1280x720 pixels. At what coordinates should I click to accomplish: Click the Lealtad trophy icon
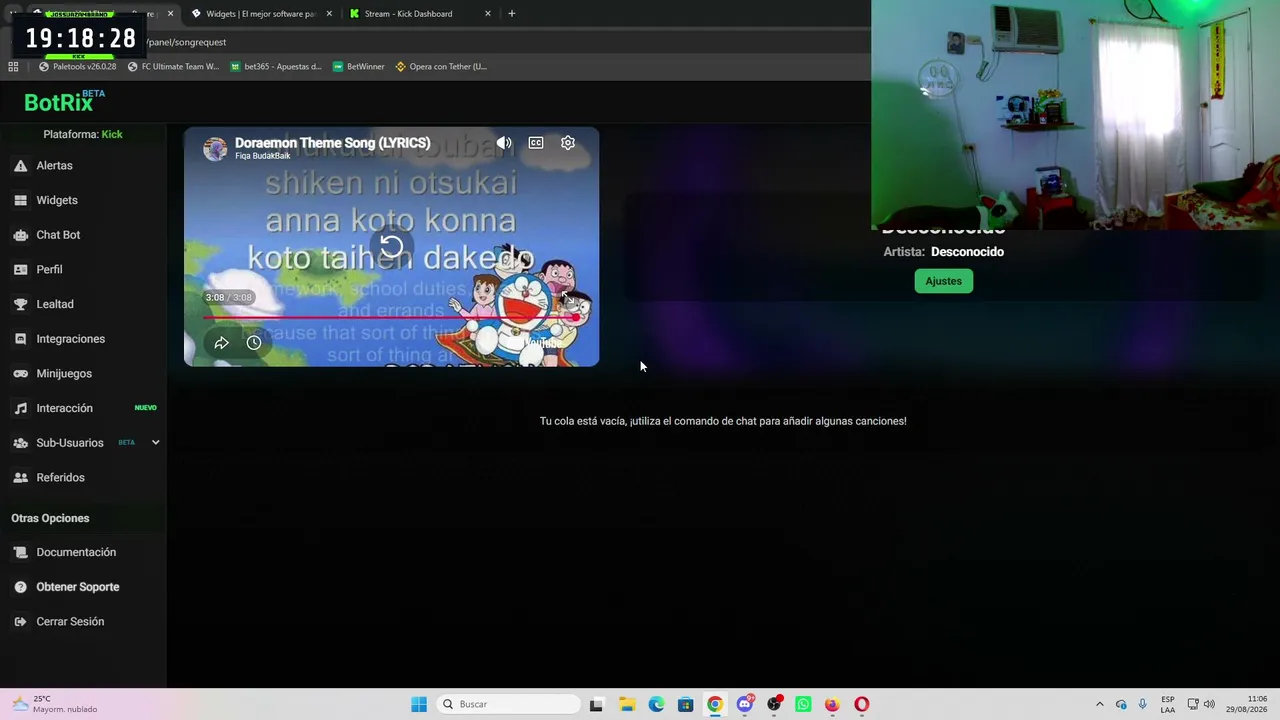point(20,304)
